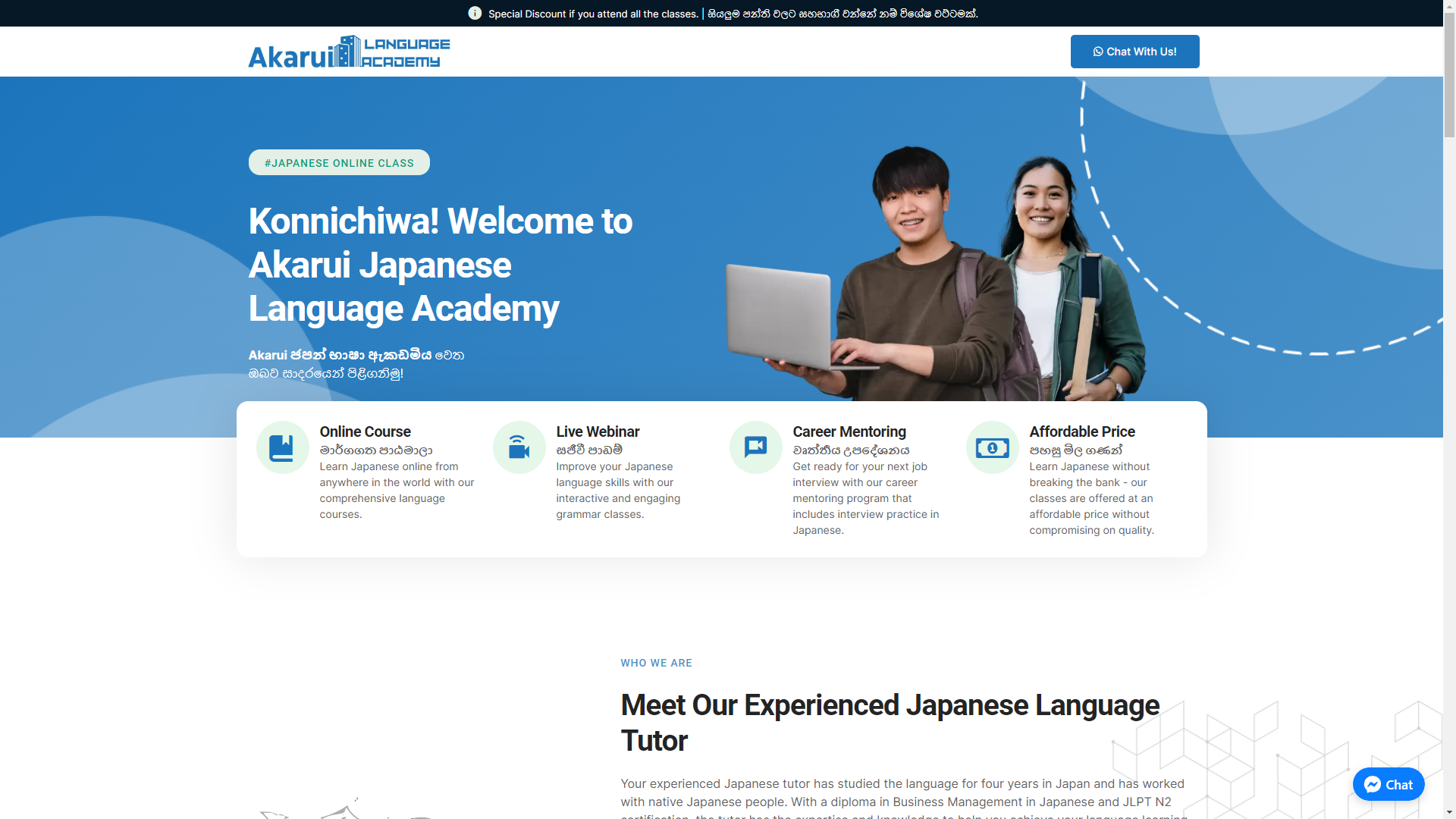This screenshot has width=1456, height=819.
Task: Click the Online Course heading
Action: tap(365, 431)
